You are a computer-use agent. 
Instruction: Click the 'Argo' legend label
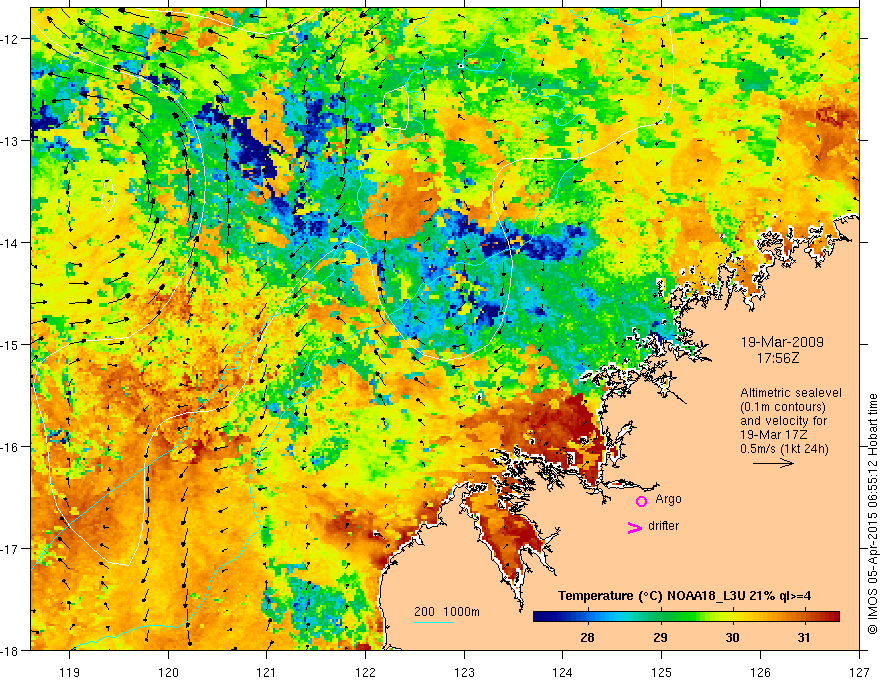(x=668, y=499)
